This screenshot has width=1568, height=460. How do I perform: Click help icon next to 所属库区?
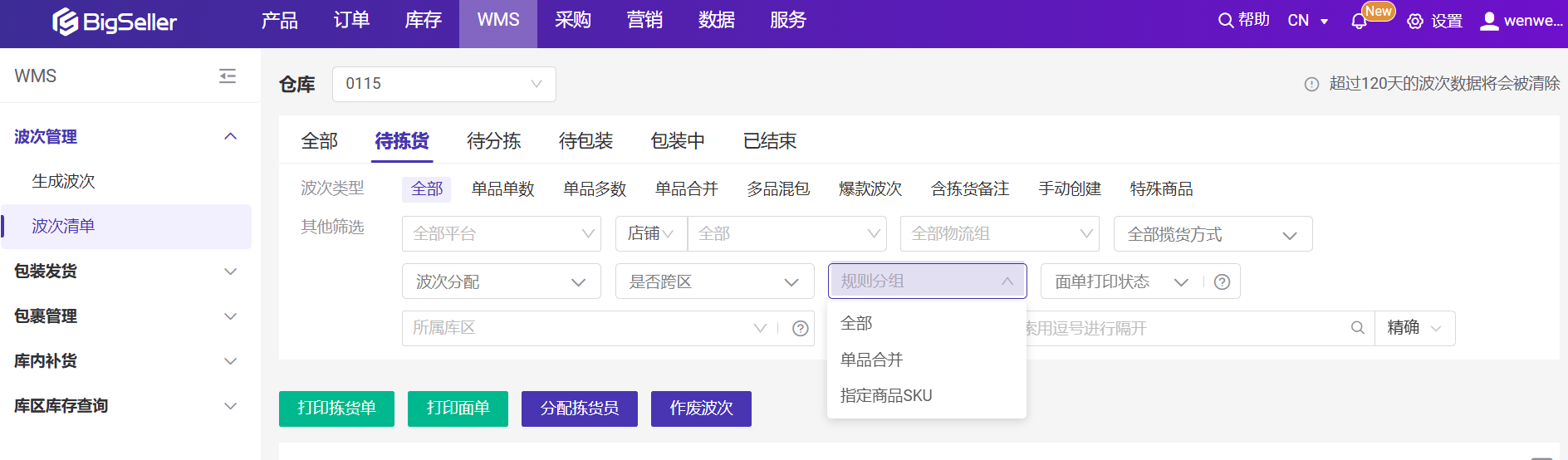801,329
